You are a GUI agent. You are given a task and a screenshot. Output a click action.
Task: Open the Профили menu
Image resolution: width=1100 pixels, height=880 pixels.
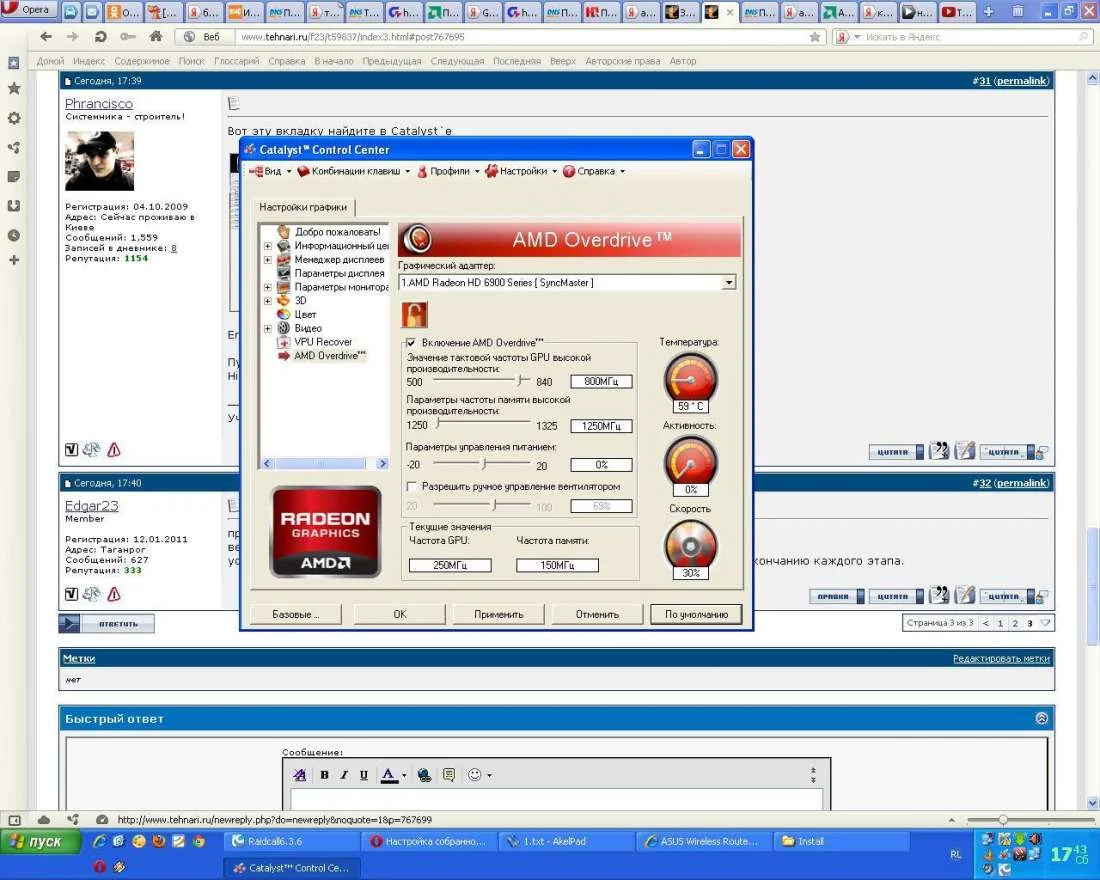448,171
